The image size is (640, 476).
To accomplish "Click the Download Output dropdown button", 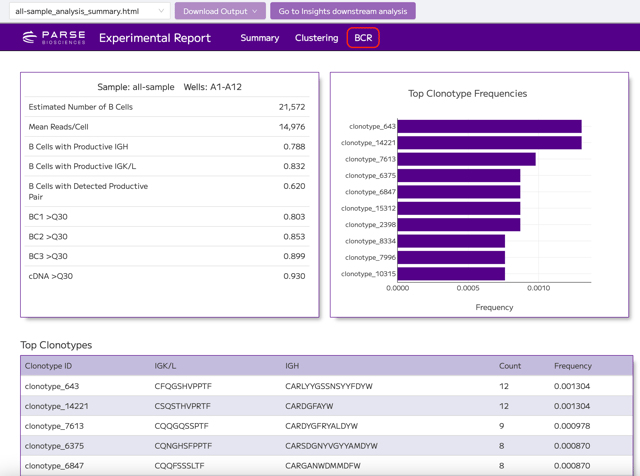I will click(220, 11).
